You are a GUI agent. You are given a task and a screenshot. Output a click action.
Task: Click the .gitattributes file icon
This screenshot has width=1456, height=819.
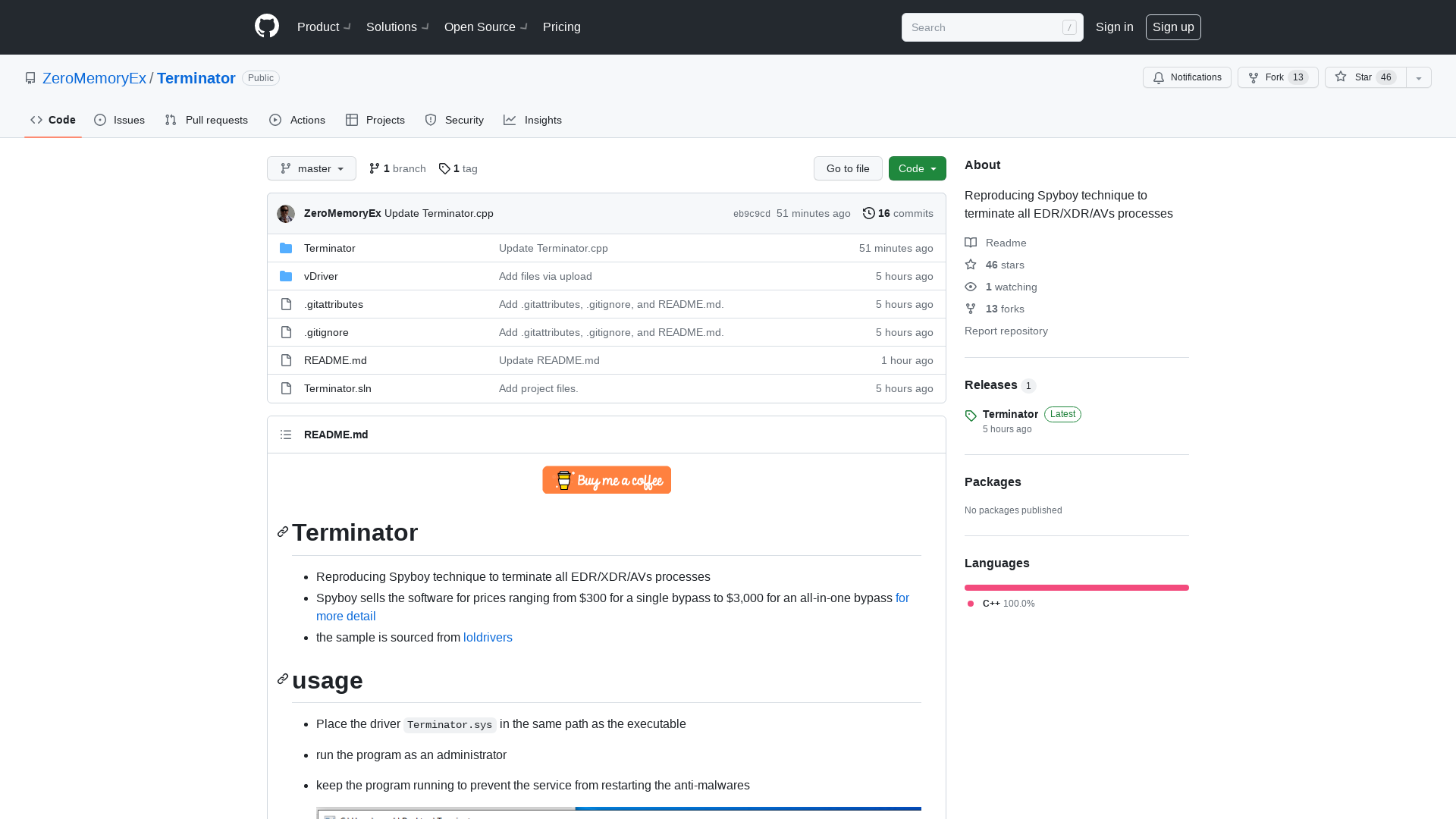[x=286, y=304]
